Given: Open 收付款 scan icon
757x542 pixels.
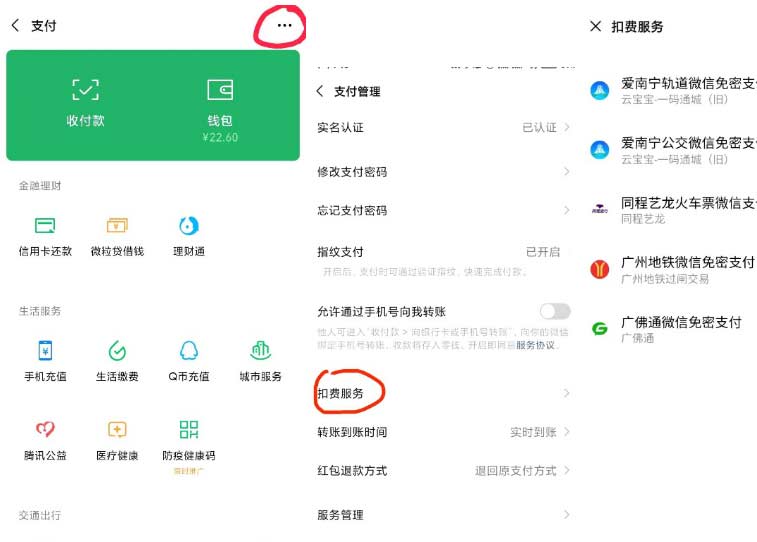Looking at the screenshot, I should point(85,90).
